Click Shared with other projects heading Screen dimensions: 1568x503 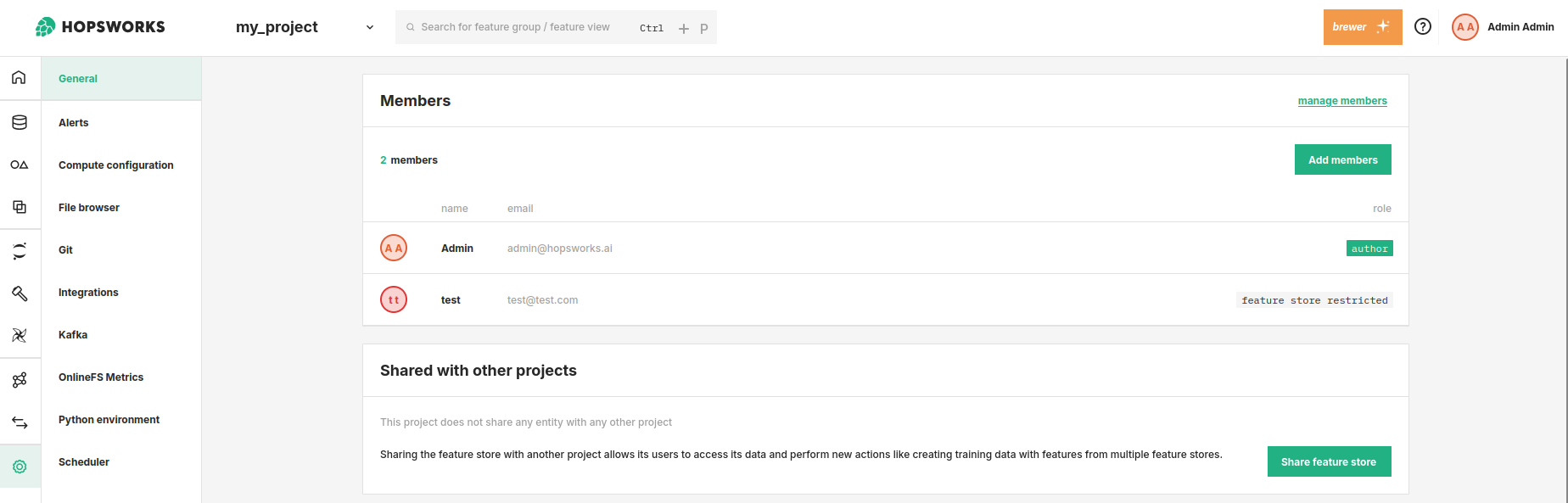pyautogui.click(x=479, y=371)
